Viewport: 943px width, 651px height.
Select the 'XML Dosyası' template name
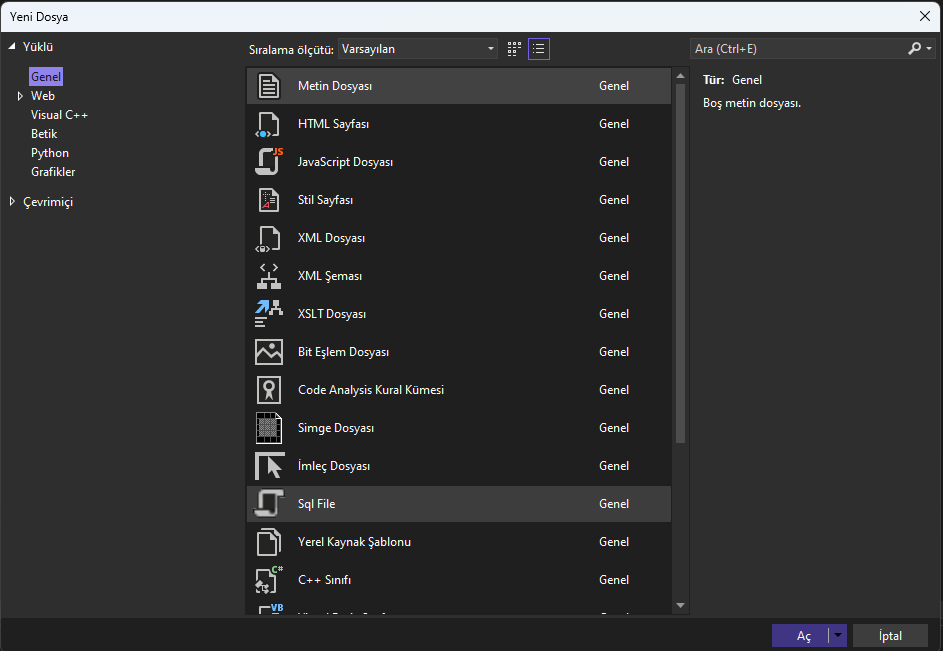click(x=331, y=238)
